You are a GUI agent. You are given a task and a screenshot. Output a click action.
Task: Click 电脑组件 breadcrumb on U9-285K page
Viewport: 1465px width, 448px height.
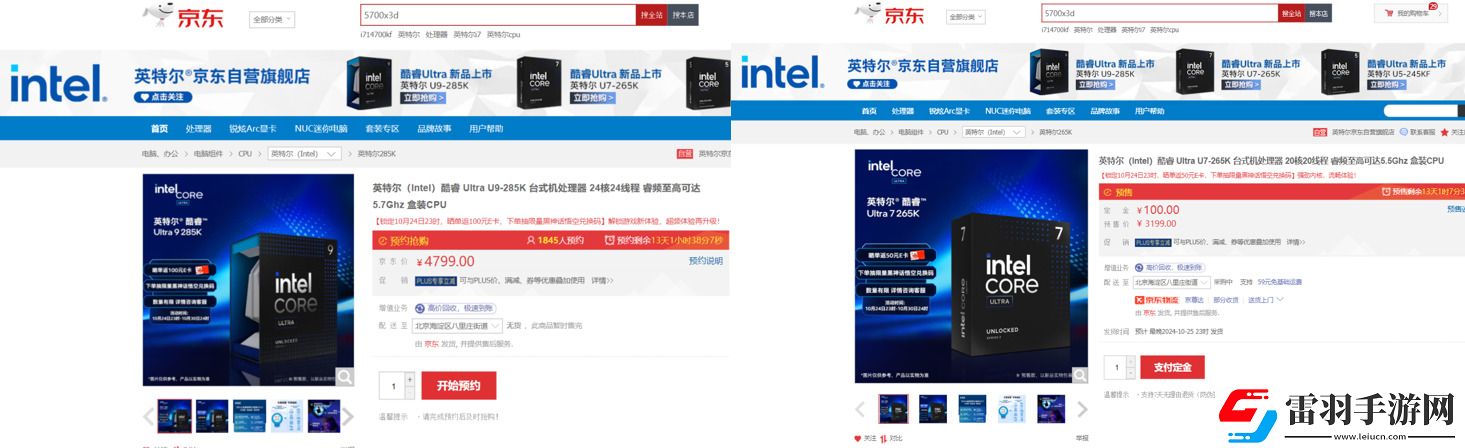(x=208, y=154)
